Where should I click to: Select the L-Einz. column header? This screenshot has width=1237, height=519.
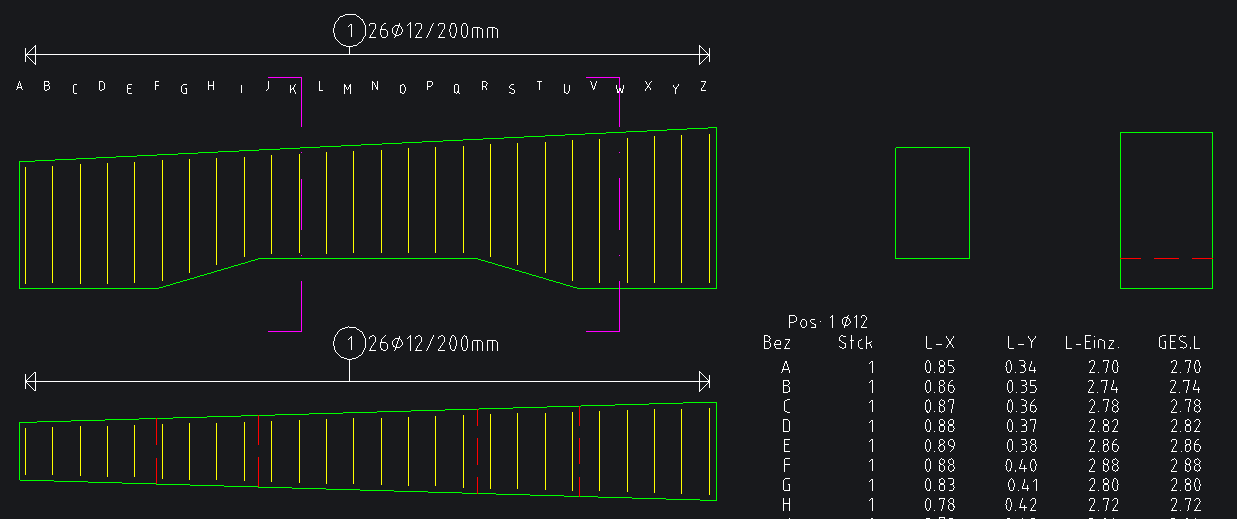pyautogui.click(x=1092, y=343)
